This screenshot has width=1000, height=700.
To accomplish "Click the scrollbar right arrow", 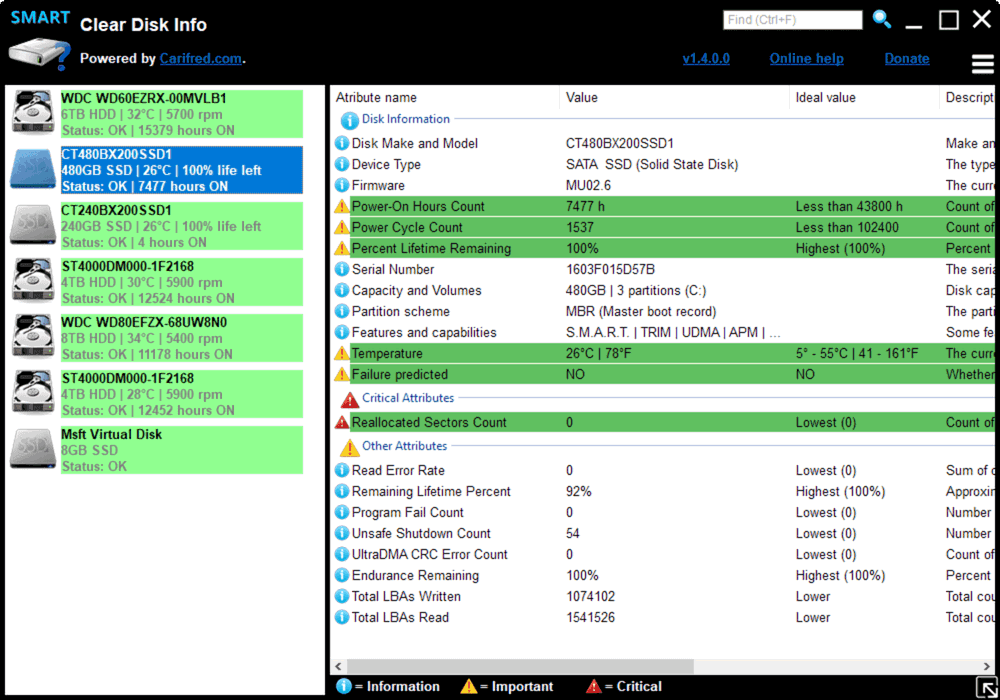I will tap(987, 666).
